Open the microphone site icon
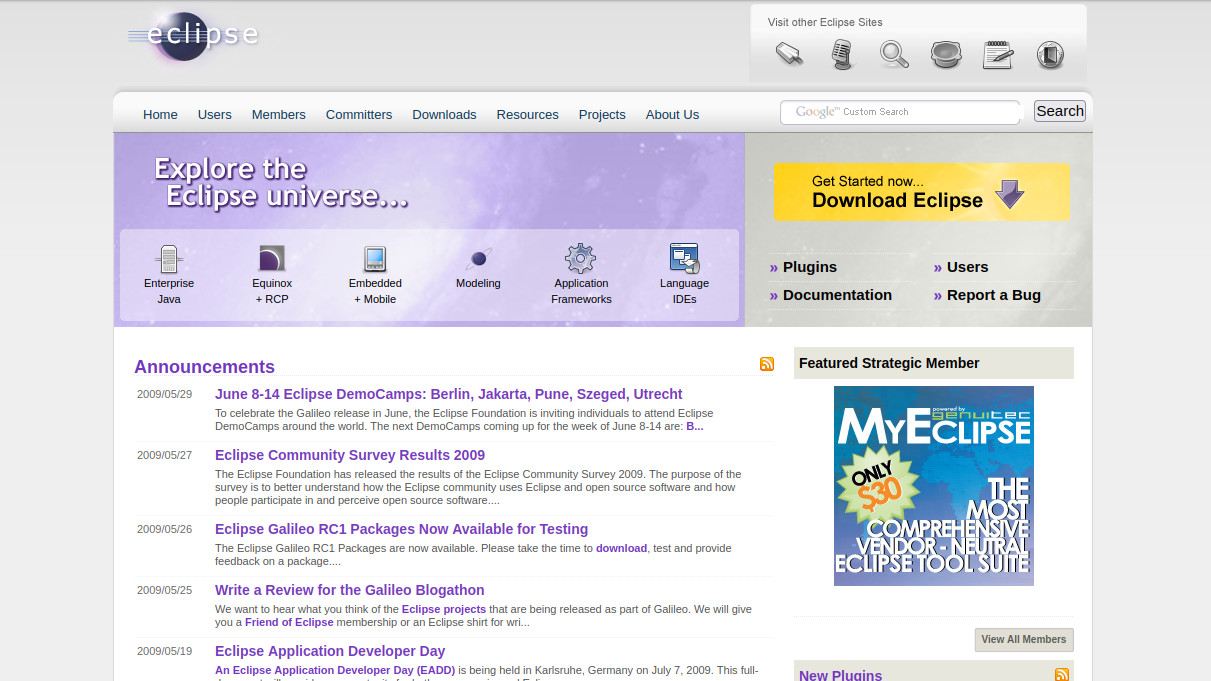Screen dimensions: 1211x681 coord(843,54)
